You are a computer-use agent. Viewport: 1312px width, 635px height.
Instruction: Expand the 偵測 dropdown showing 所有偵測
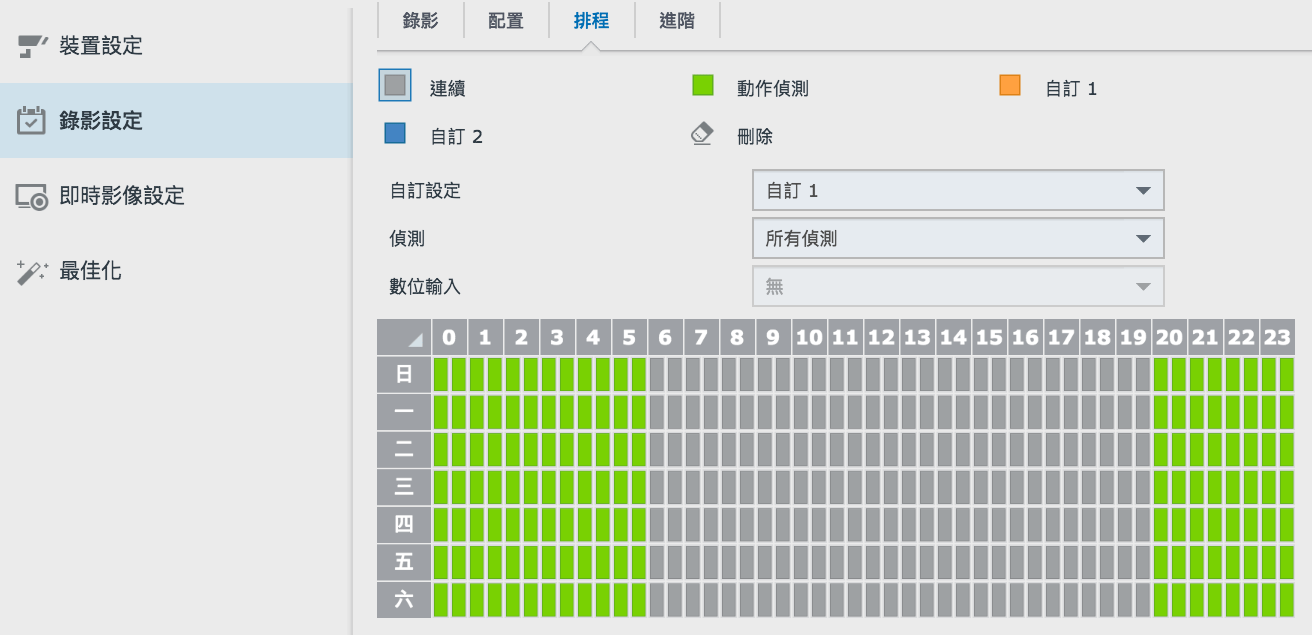pyautogui.click(x=957, y=239)
